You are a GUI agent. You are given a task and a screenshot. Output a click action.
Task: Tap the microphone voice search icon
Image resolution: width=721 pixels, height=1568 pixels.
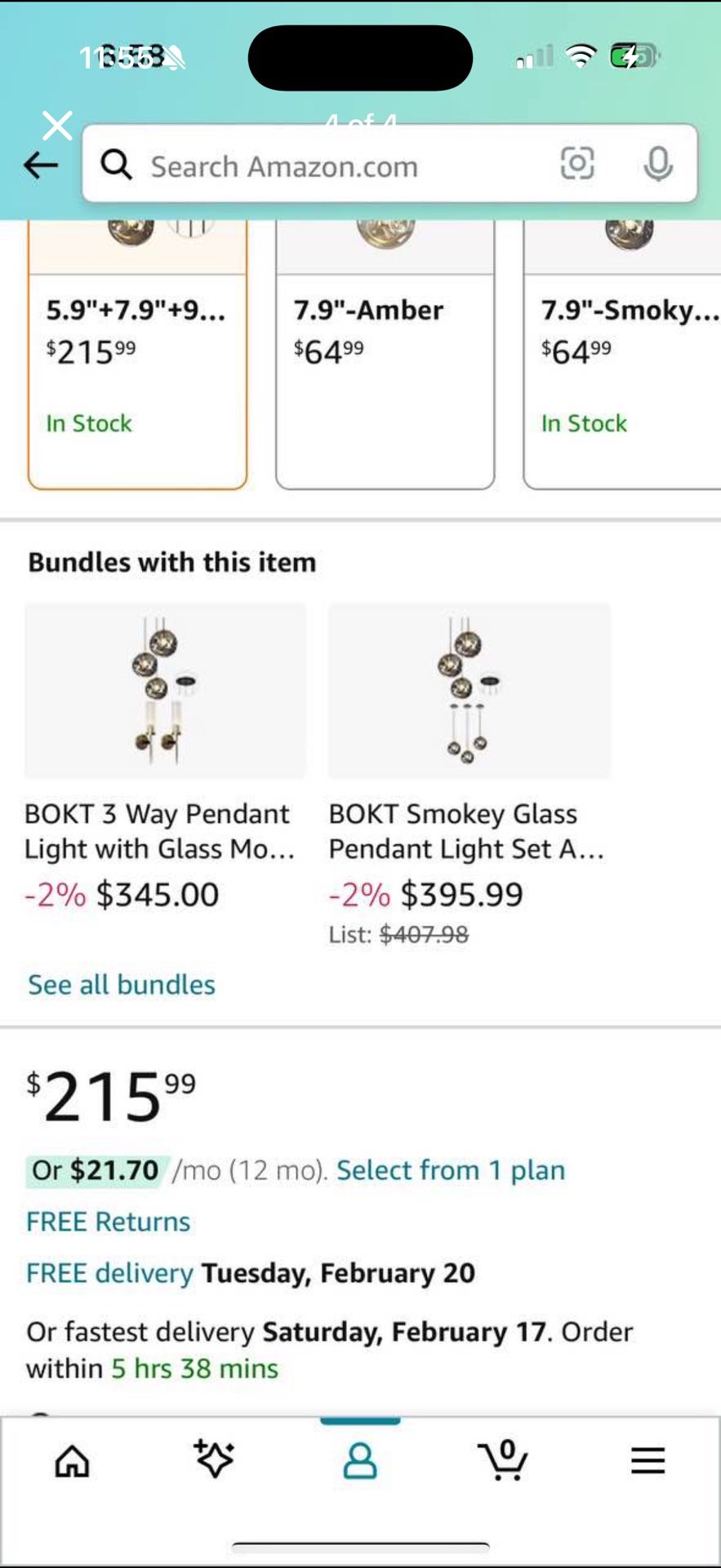click(x=657, y=164)
